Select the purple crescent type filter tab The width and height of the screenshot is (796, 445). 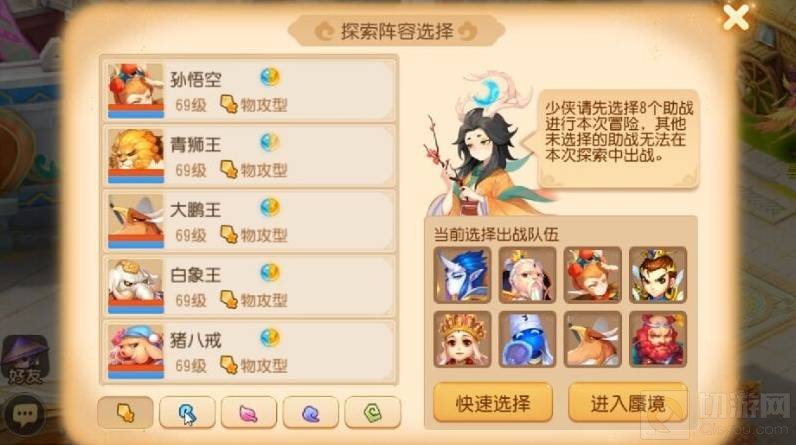[x=311, y=413]
